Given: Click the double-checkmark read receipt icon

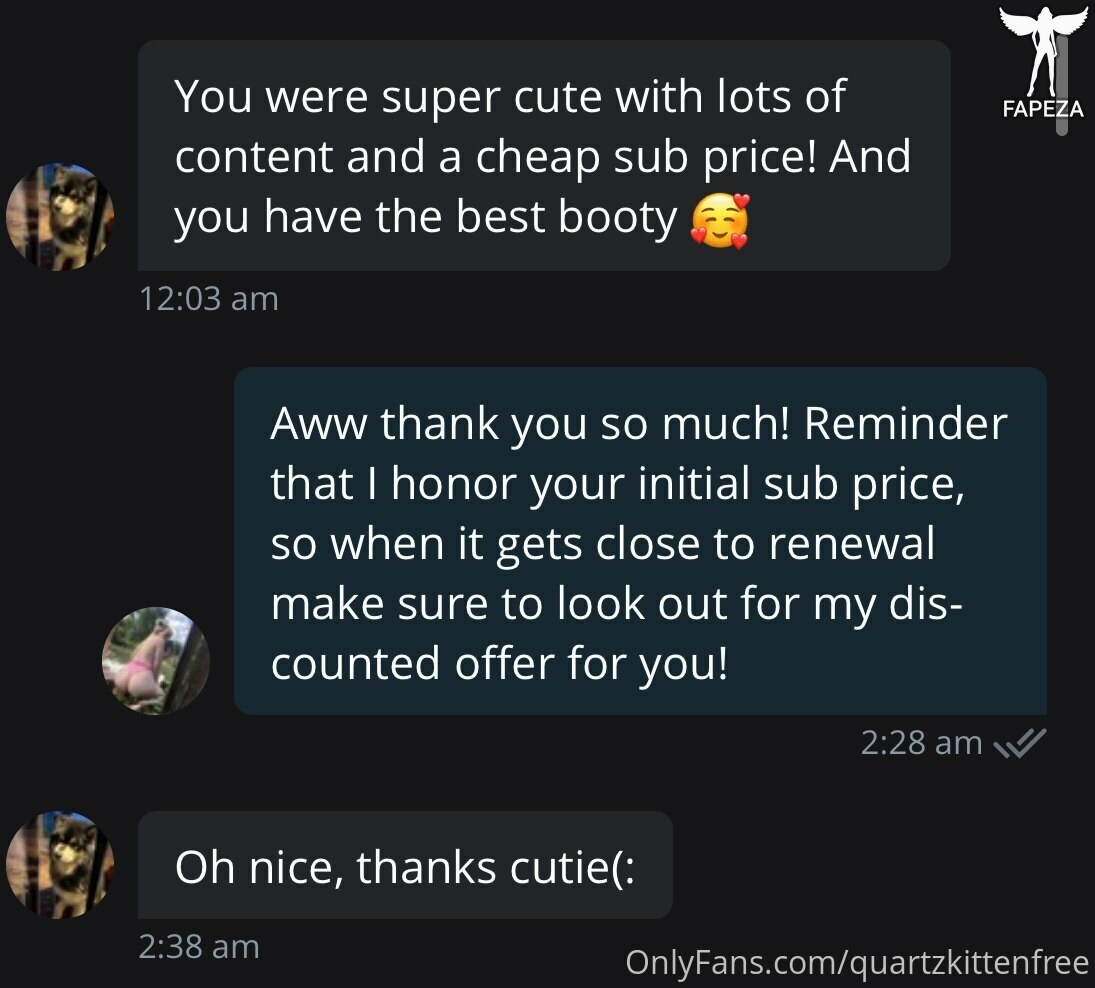Looking at the screenshot, I should [x=1020, y=743].
